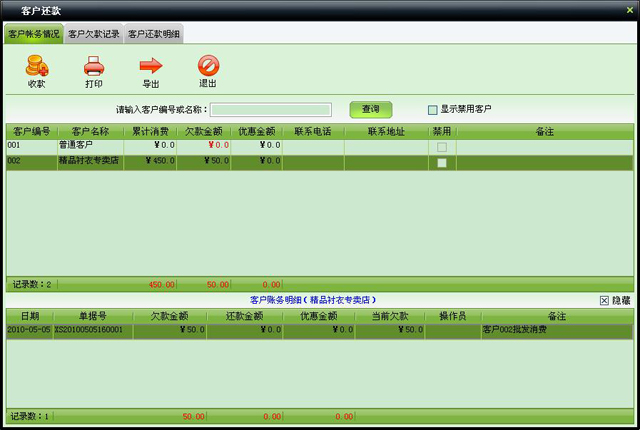Open the 客户还款明细 tab

pos(153,34)
